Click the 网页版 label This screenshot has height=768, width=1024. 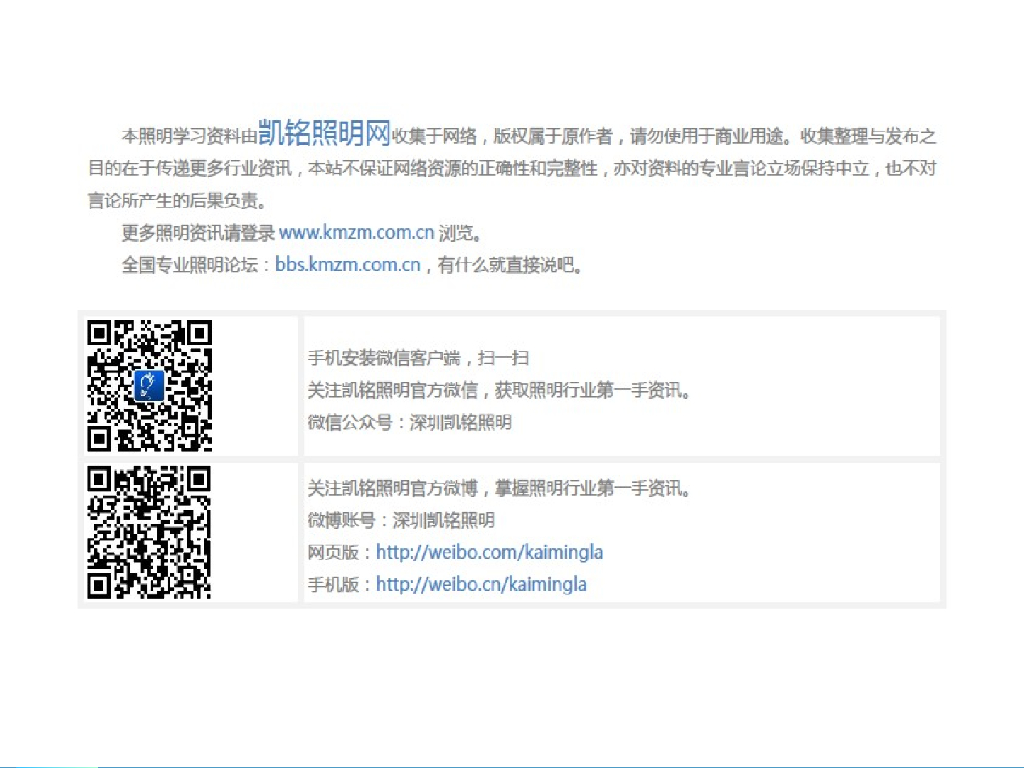333,553
